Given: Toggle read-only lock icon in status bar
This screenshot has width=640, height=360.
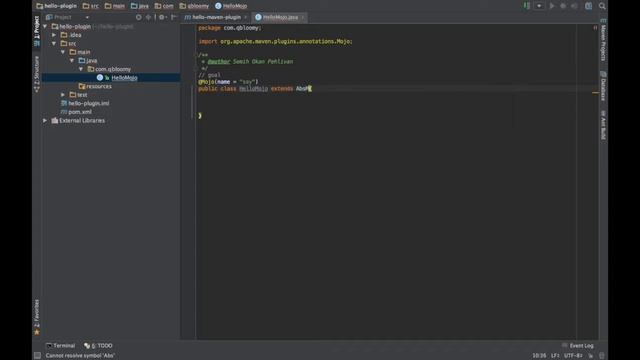Looking at the screenshot, I should click(591, 356).
